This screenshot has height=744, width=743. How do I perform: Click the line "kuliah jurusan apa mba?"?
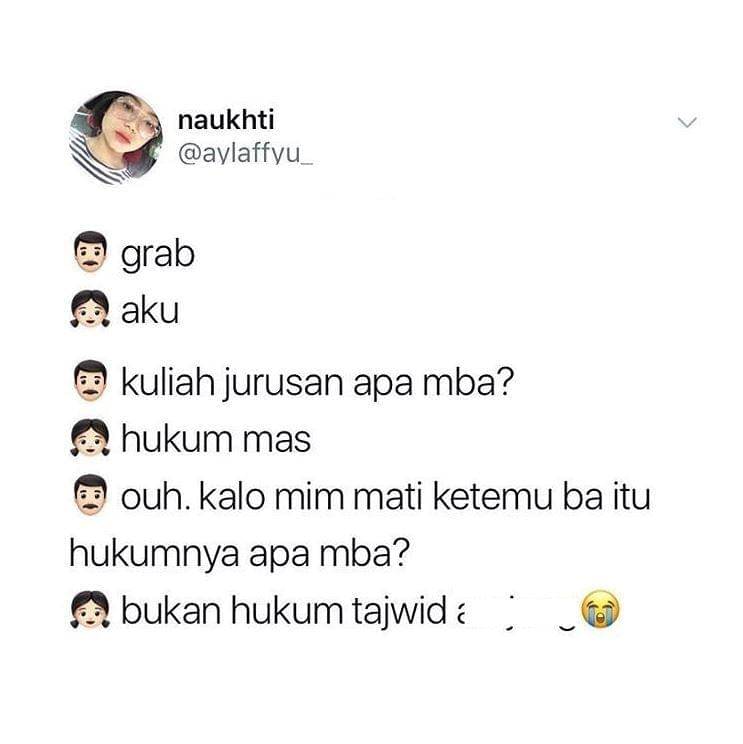click(x=317, y=382)
